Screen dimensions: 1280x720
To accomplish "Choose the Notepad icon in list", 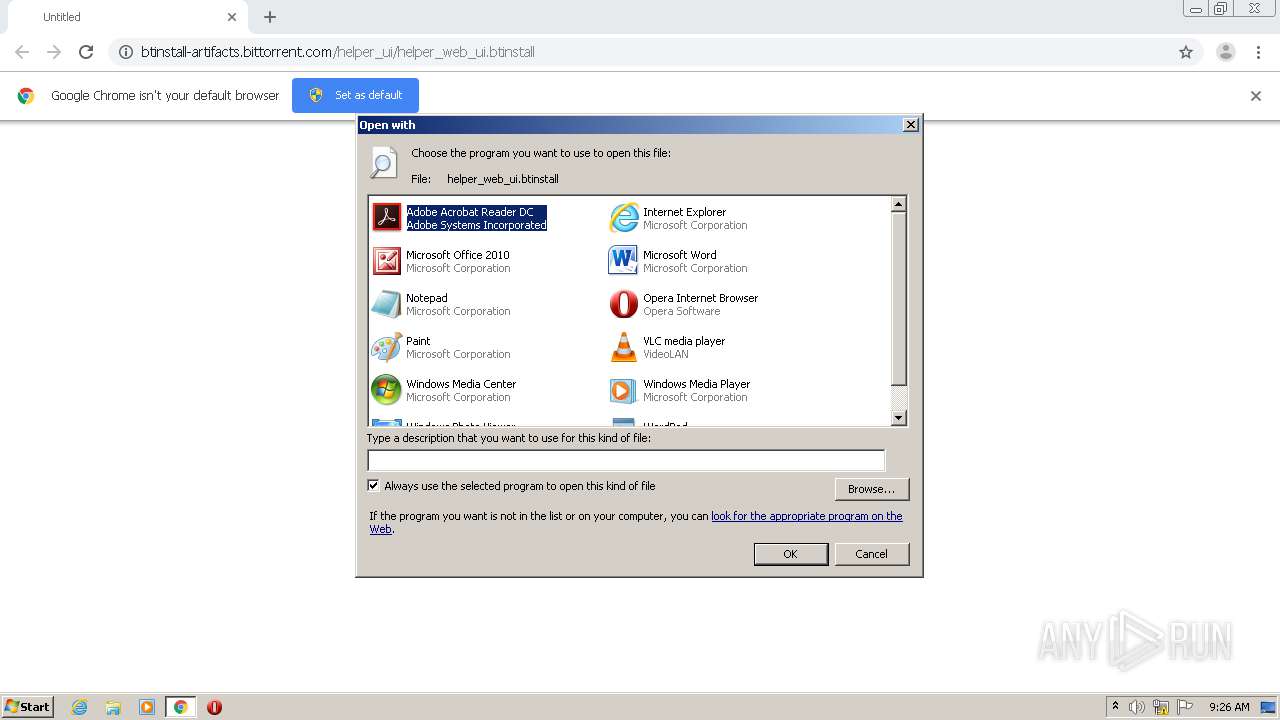I will tap(386, 303).
